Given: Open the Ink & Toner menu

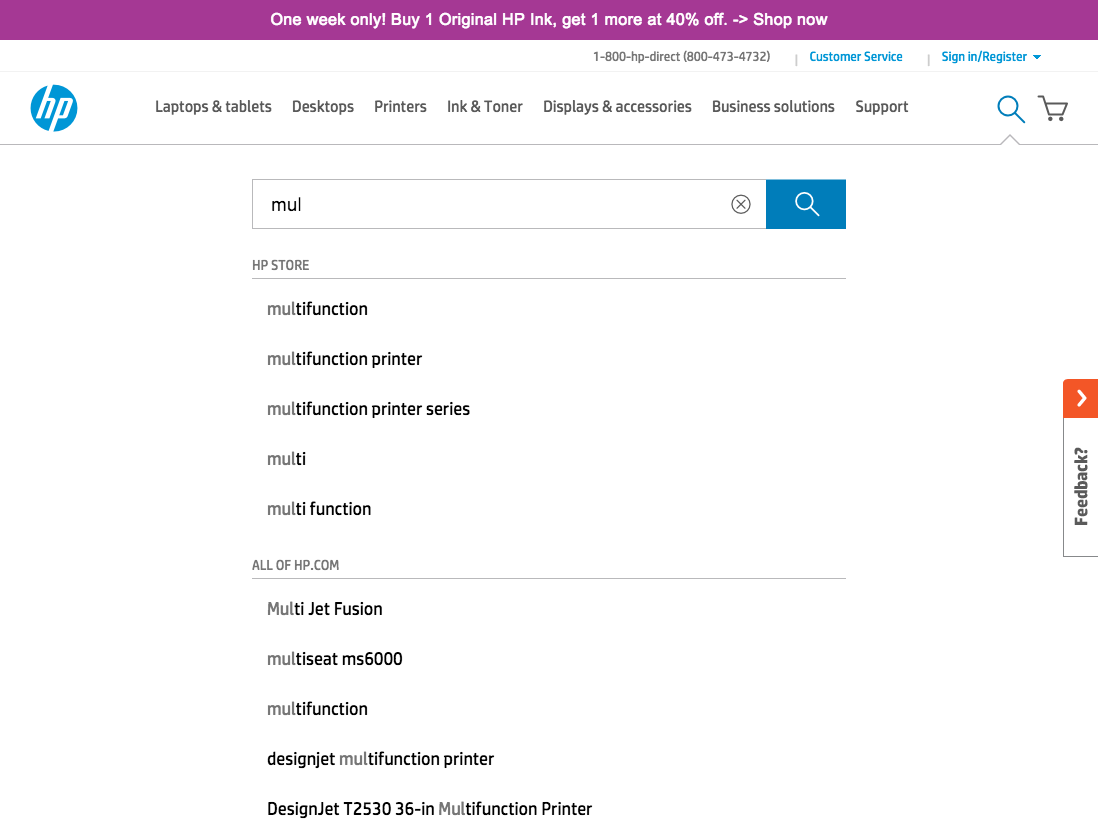Looking at the screenshot, I should (484, 106).
